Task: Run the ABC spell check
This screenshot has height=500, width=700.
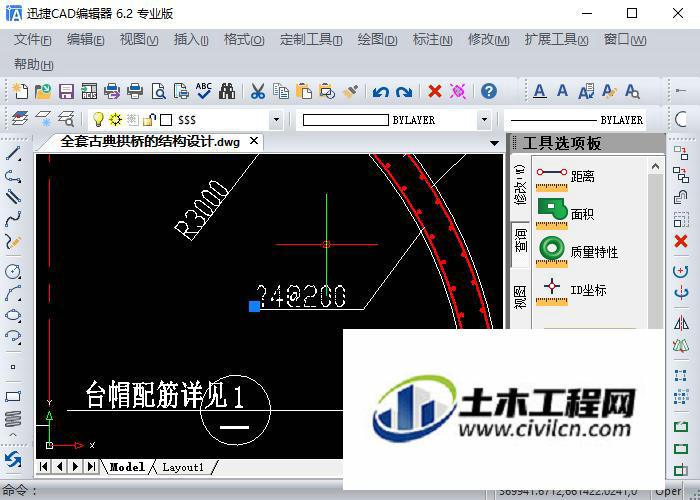Action: click(x=204, y=91)
